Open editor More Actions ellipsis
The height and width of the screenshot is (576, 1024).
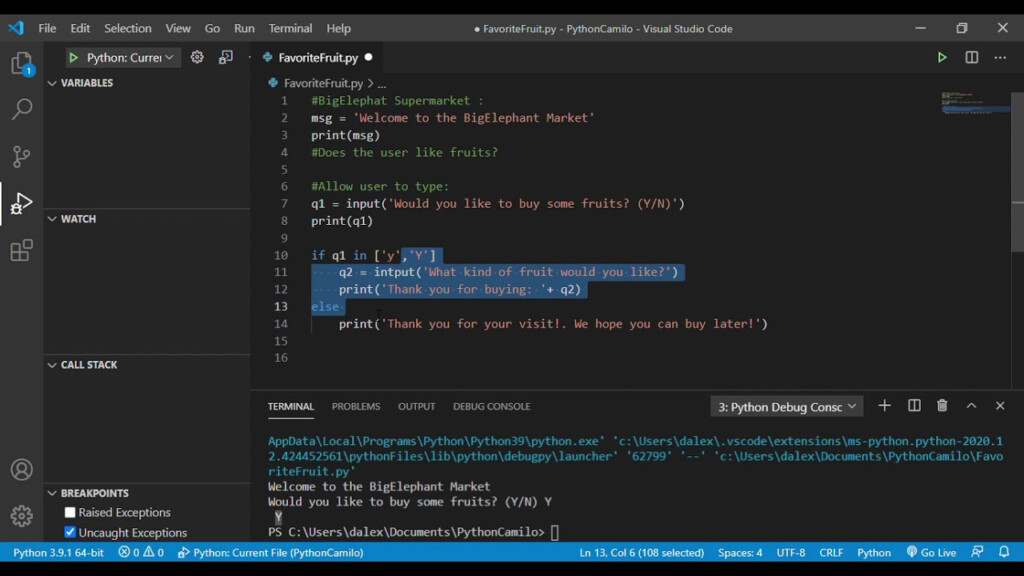pos(1000,57)
